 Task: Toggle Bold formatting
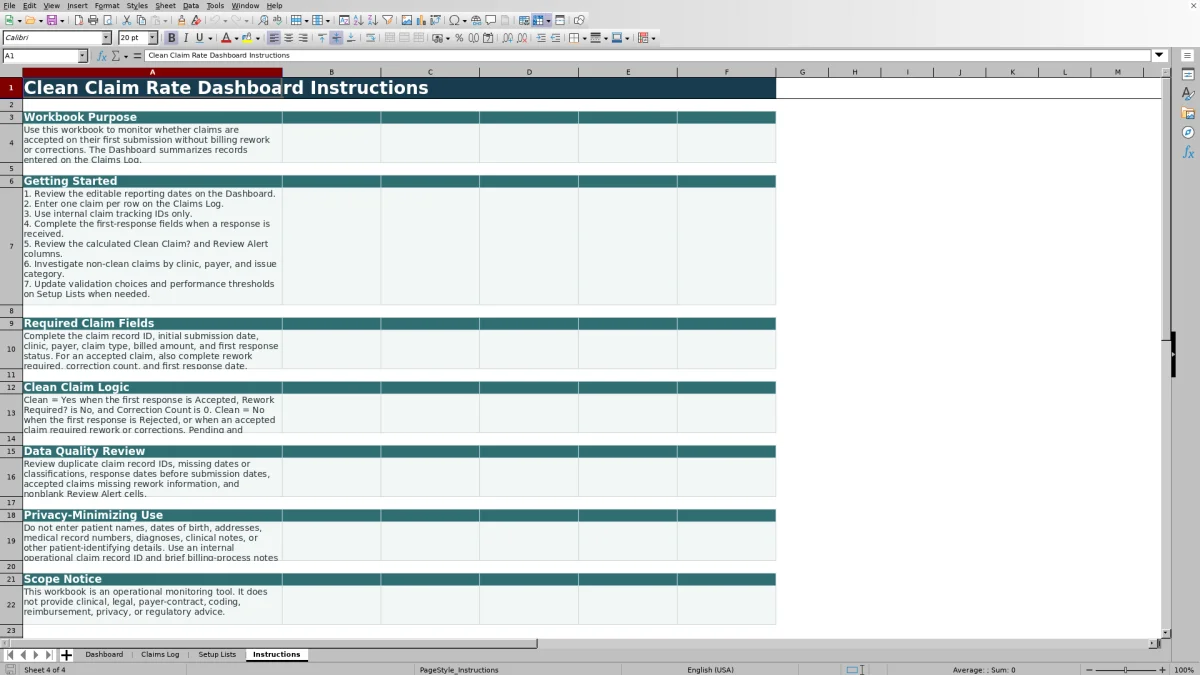coord(171,38)
